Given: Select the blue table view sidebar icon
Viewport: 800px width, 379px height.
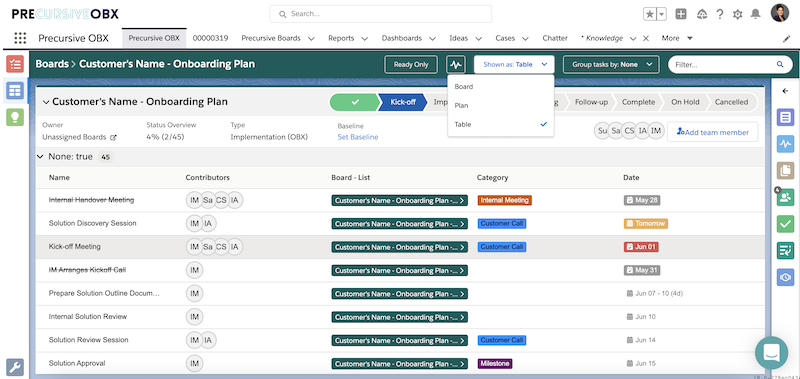Looking at the screenshot, I should (15, 91).
